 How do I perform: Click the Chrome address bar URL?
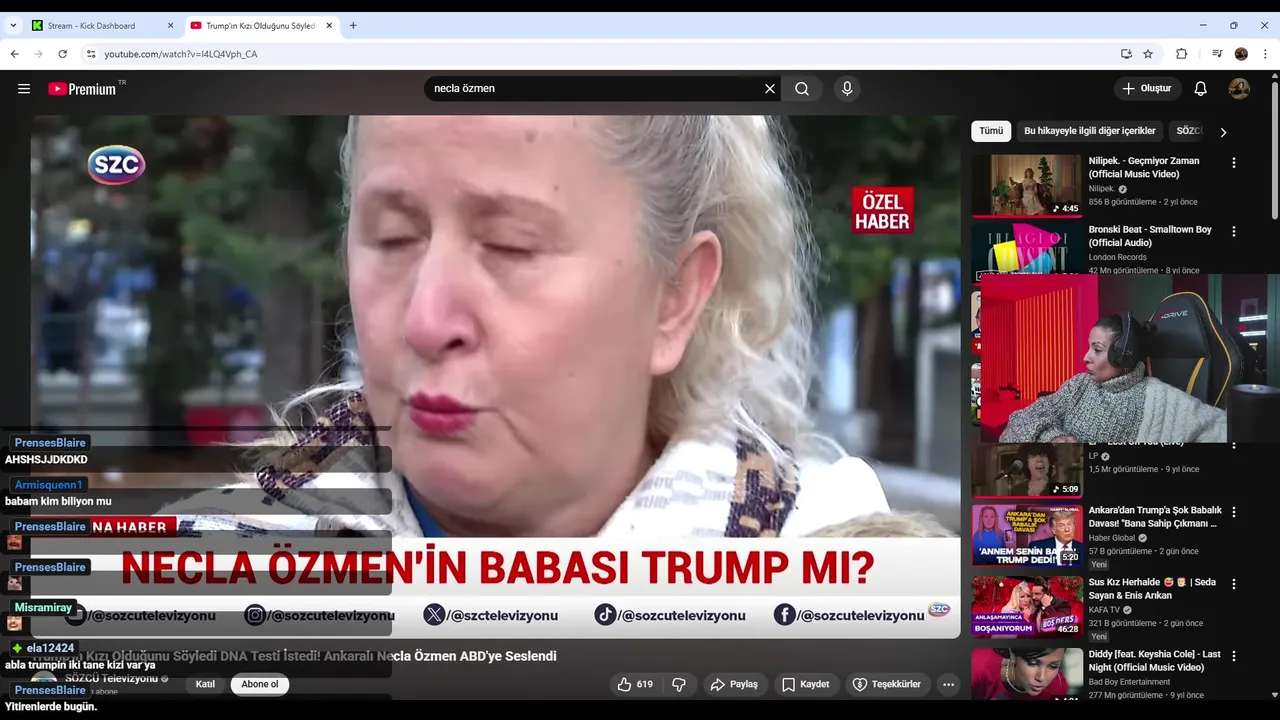(181, 54)
